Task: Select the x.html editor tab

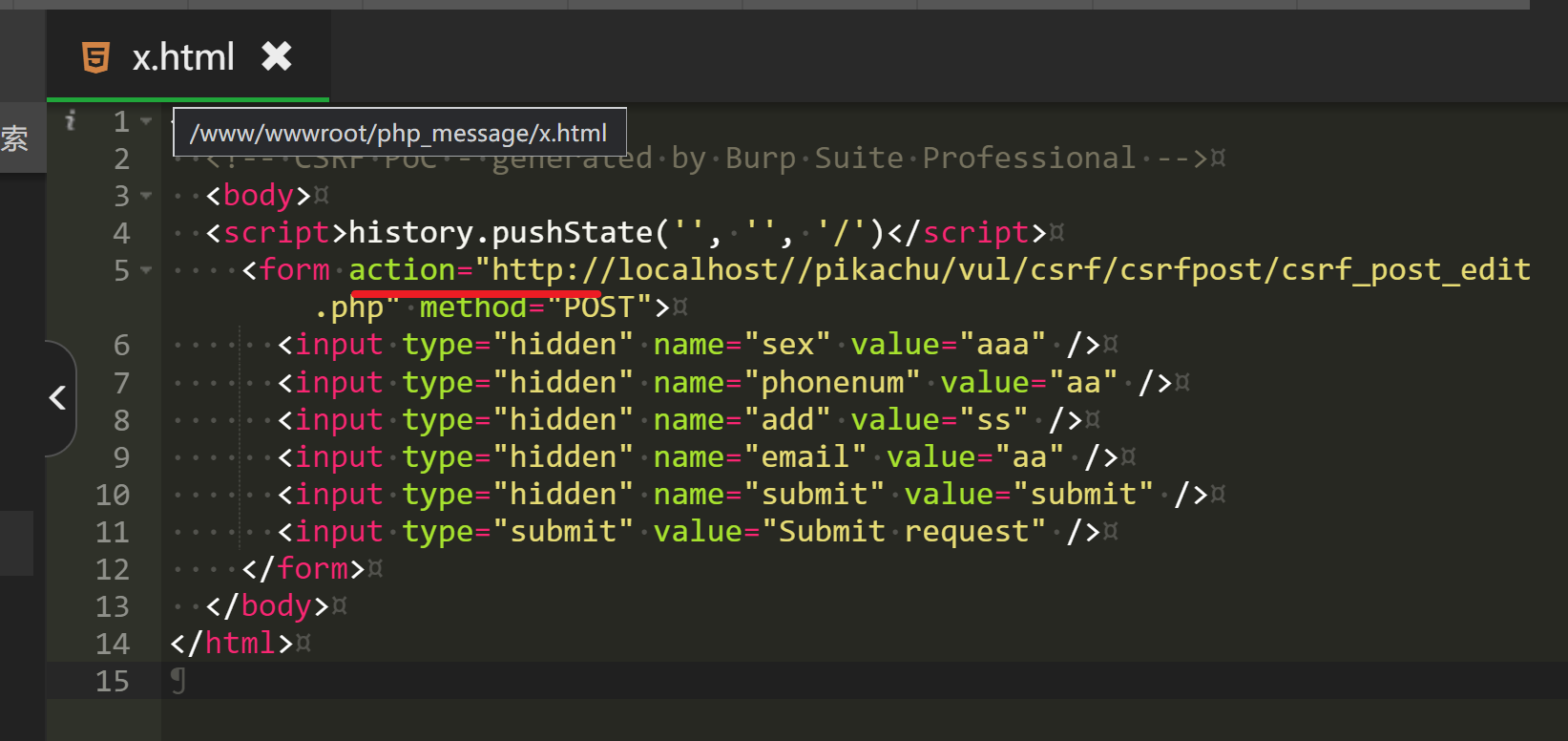Action: coord(188,56)
